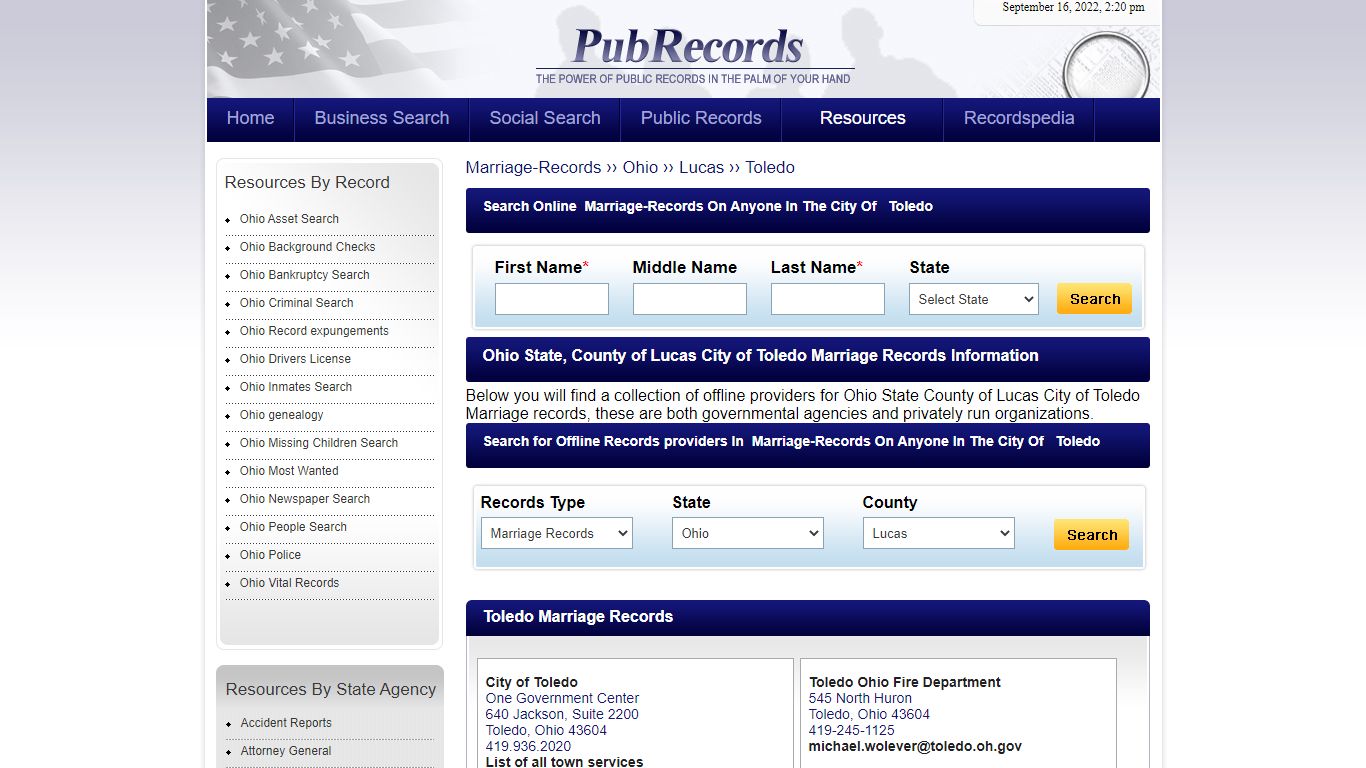Select Toledo Ohio Fire Department title
1366x768 pixels.
pyautogui.click(x=905, y=682)
